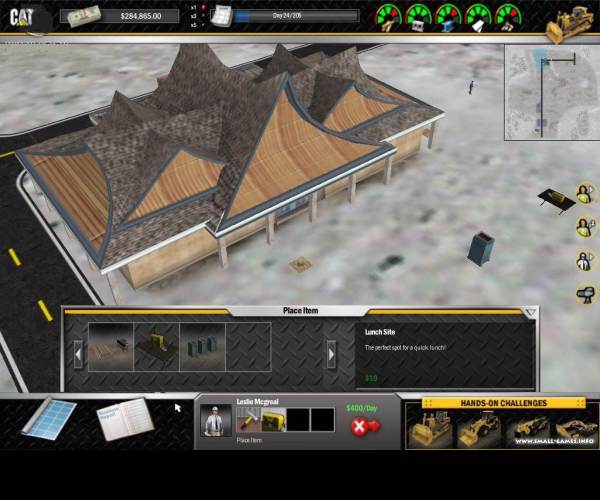Check the gauge with the small equipment icon

pyautogui.click(x=508, y=18)
